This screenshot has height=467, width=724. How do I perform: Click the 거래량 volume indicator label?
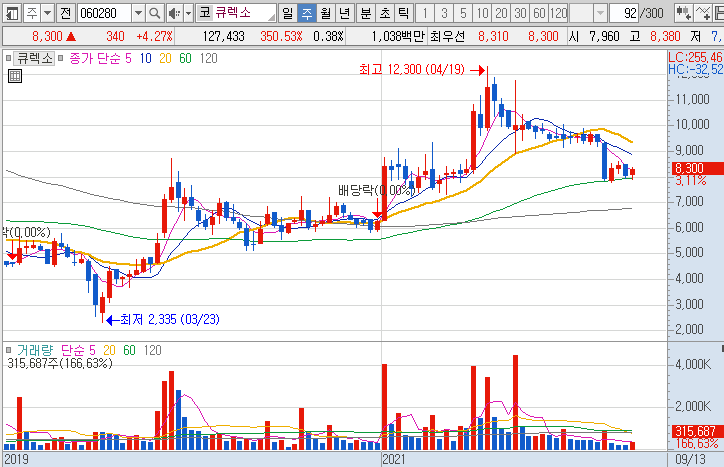pyautogui.click(x=35, y=350)
